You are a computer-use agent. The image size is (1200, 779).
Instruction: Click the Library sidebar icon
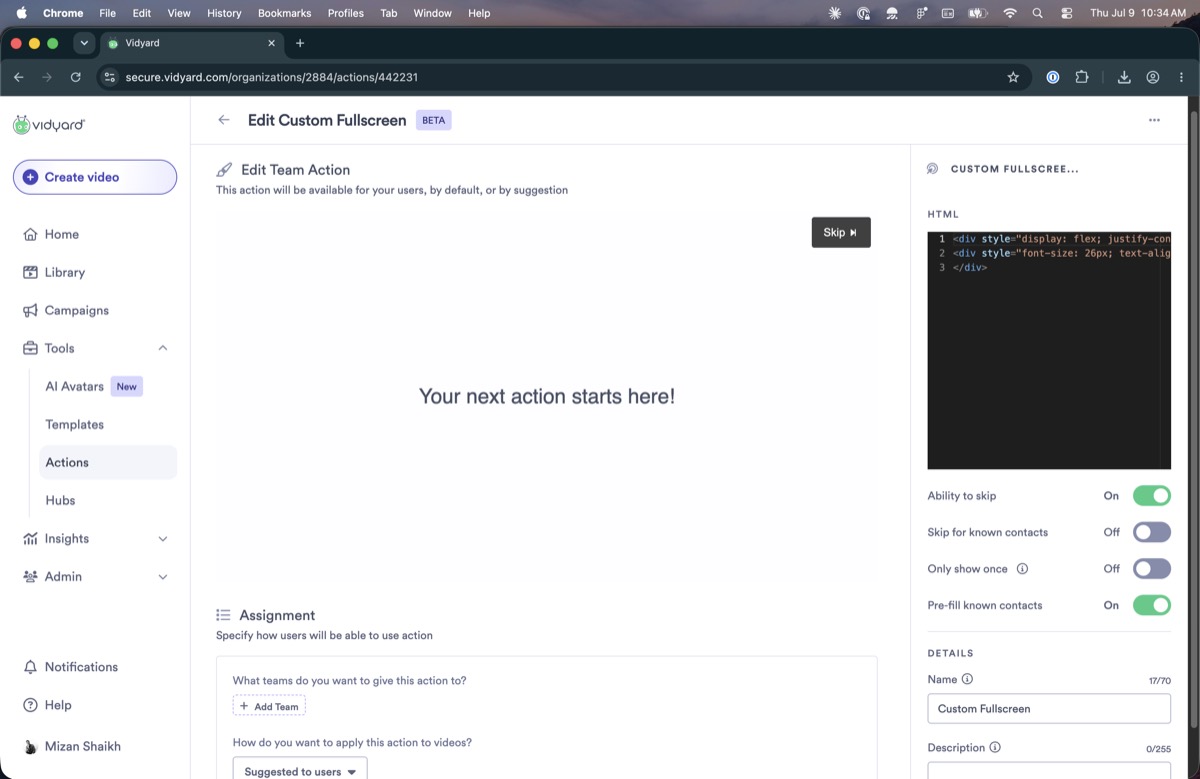tap(30, 272)
